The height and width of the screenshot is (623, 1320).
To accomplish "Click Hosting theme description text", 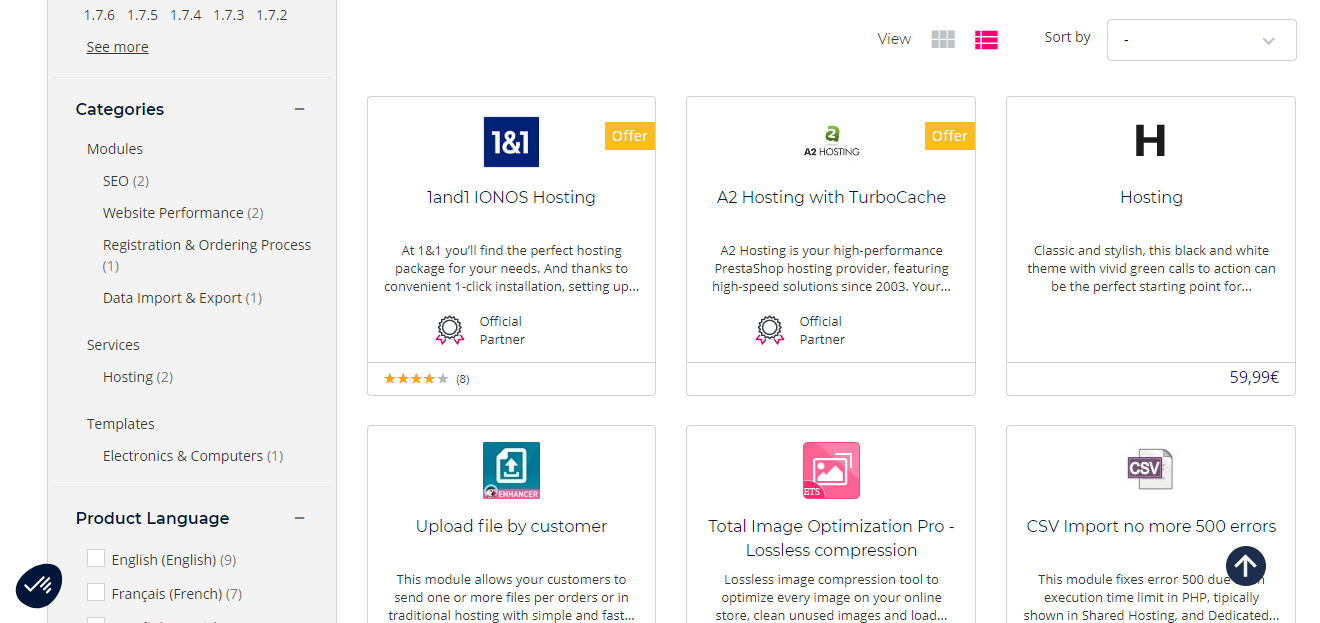I will click(x=1151, y=268).
